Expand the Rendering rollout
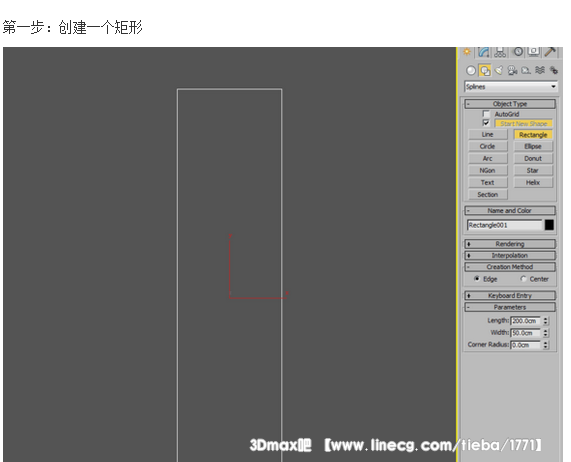Viewport: 571px width, 462px height. click(x=510, y=244)
